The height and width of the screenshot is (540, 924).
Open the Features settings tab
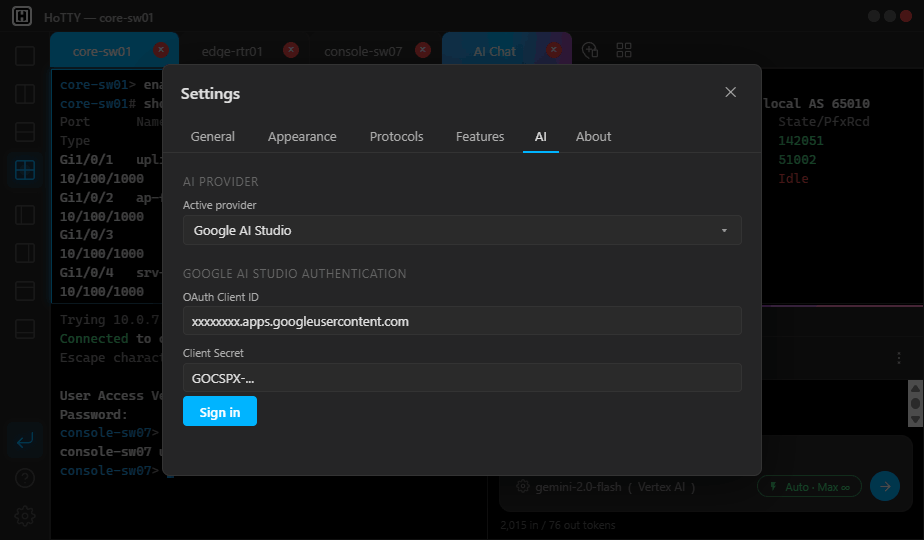(x=480, y=137)
